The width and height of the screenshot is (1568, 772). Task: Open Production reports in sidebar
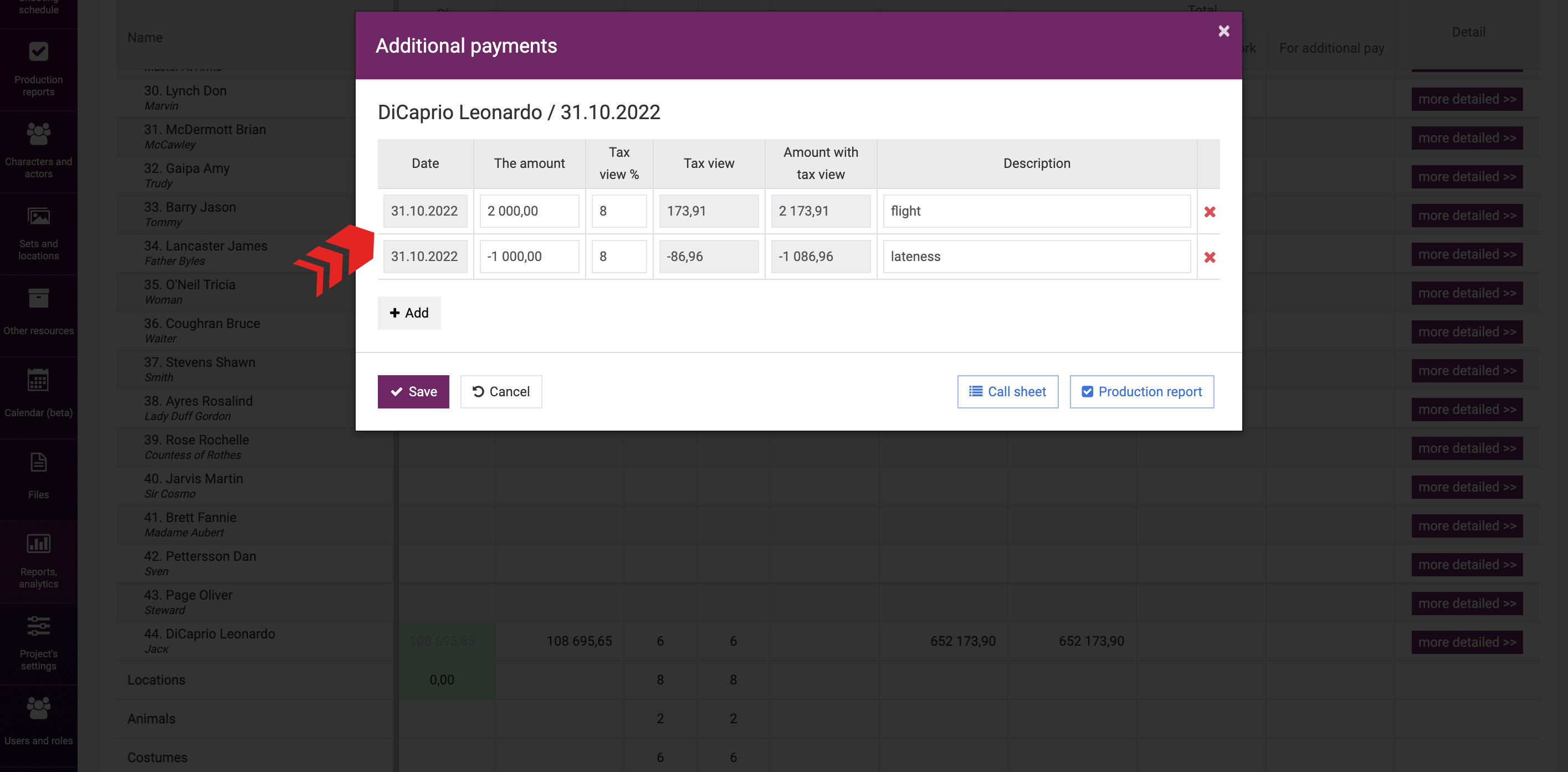click(38, 69)
